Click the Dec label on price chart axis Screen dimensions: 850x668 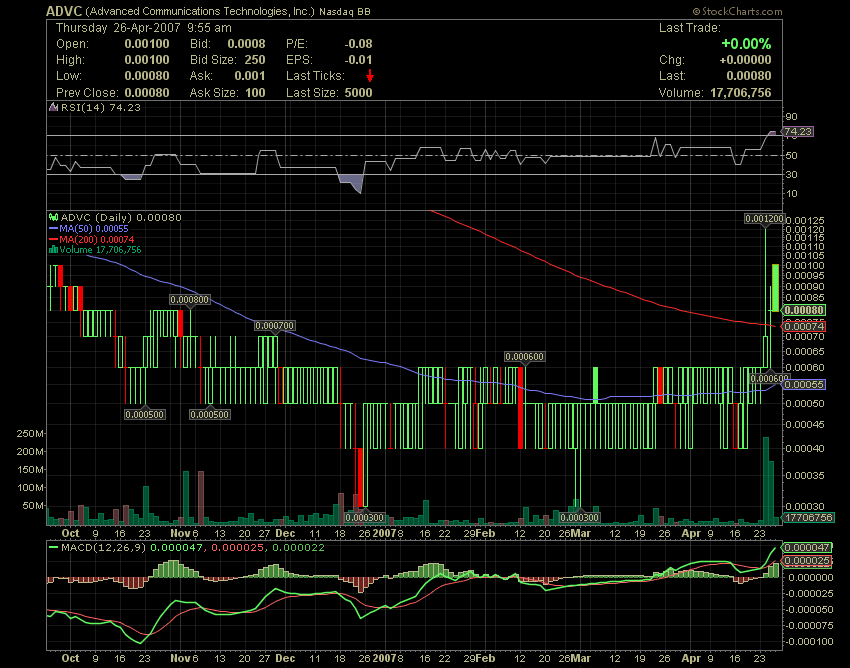pos(285,534)
